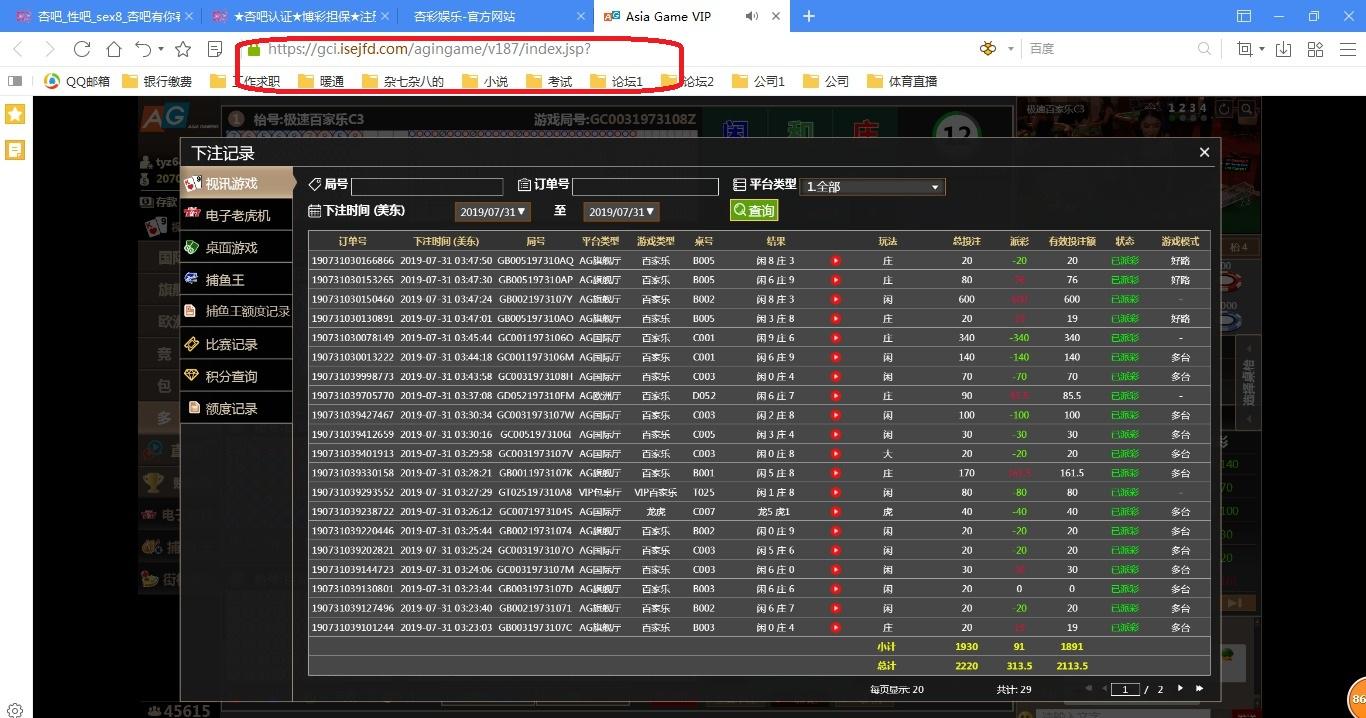Open the browser apps grid icon
This screenshot has width=1366, height=718.
(x=1316, y=49)
